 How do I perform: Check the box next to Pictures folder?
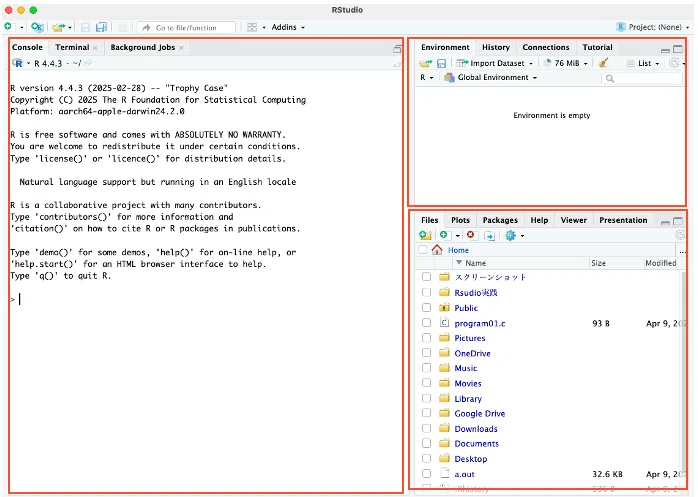tap(426, 338)
